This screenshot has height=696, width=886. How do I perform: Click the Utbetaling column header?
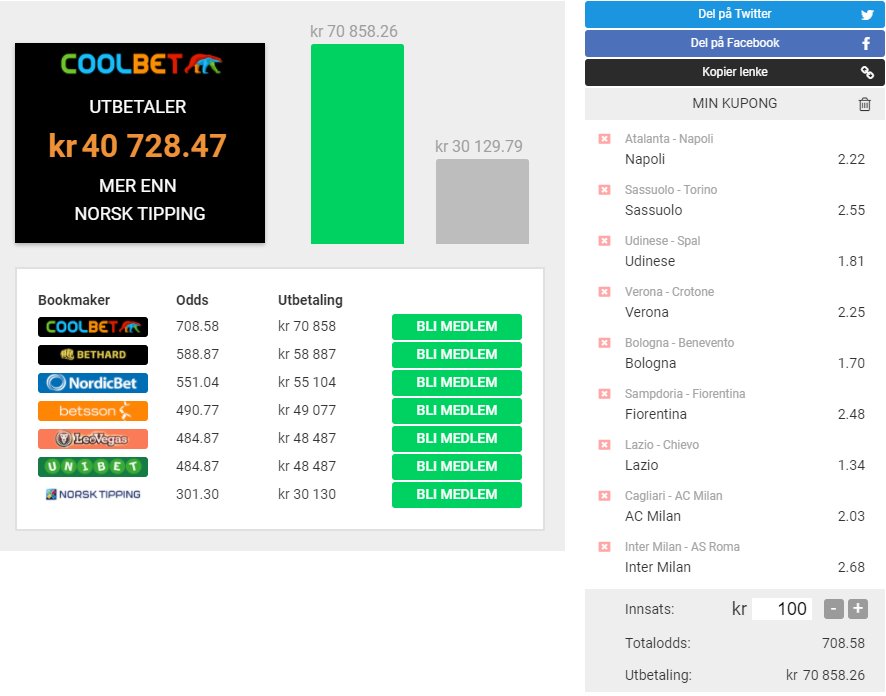(x=310, y=300)
